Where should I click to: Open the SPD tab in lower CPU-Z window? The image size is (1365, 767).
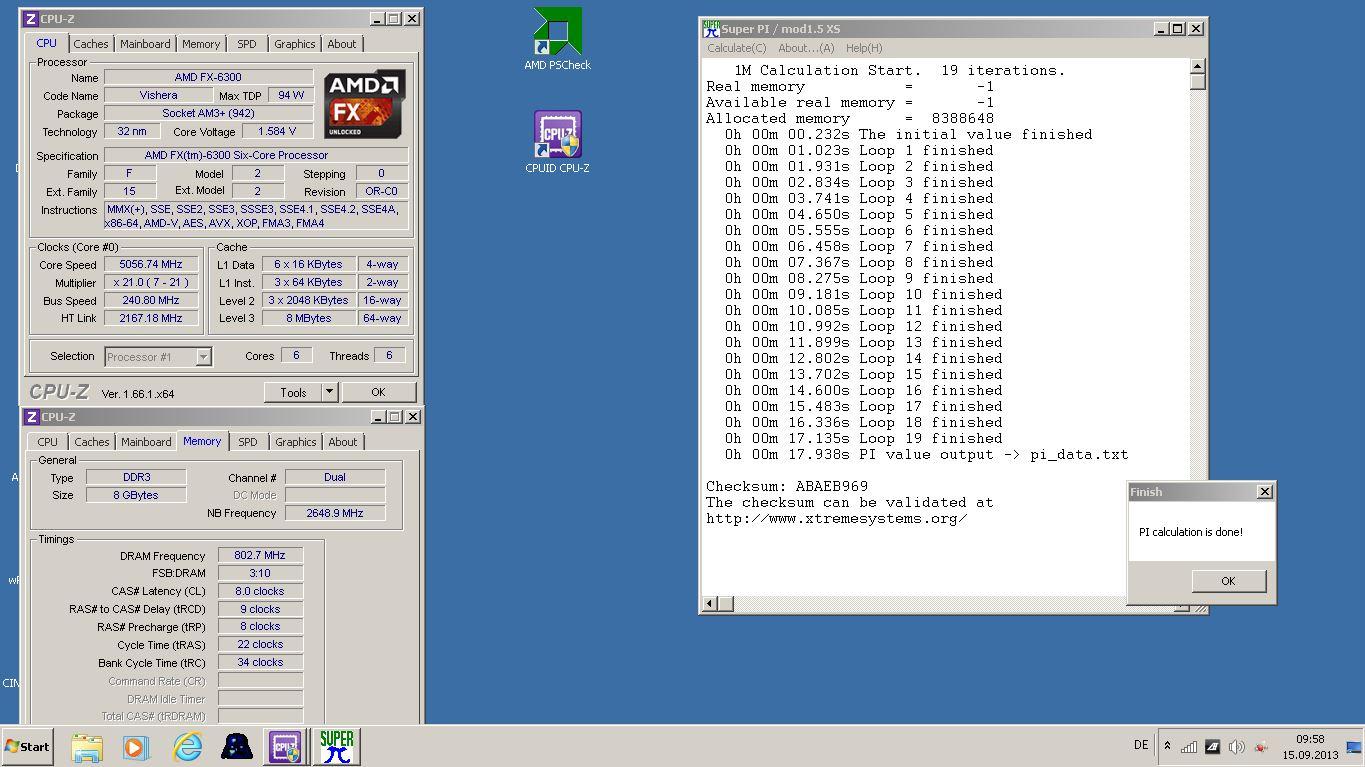coord(248,442)
